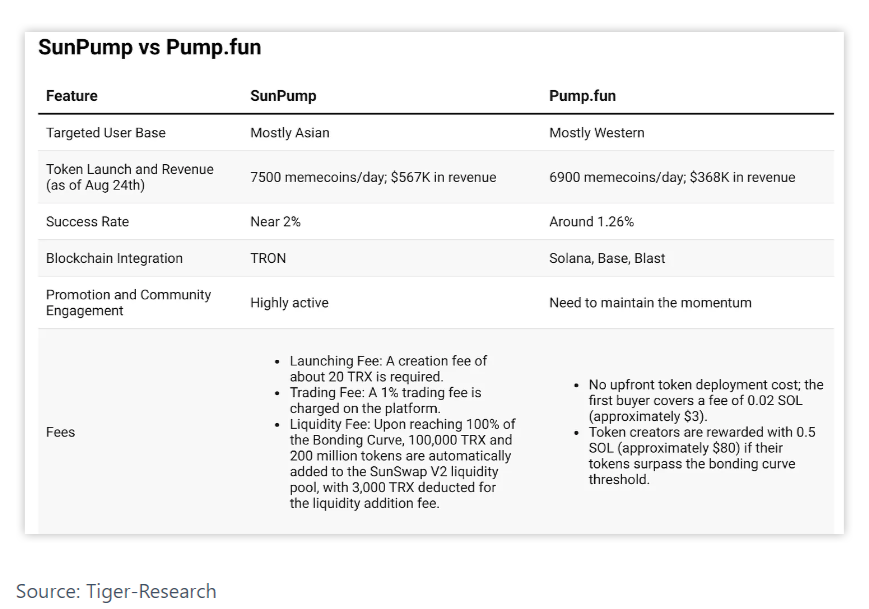Click the Around 1.26% cell
The image size is (869, 609).
(x=591, y=222)
